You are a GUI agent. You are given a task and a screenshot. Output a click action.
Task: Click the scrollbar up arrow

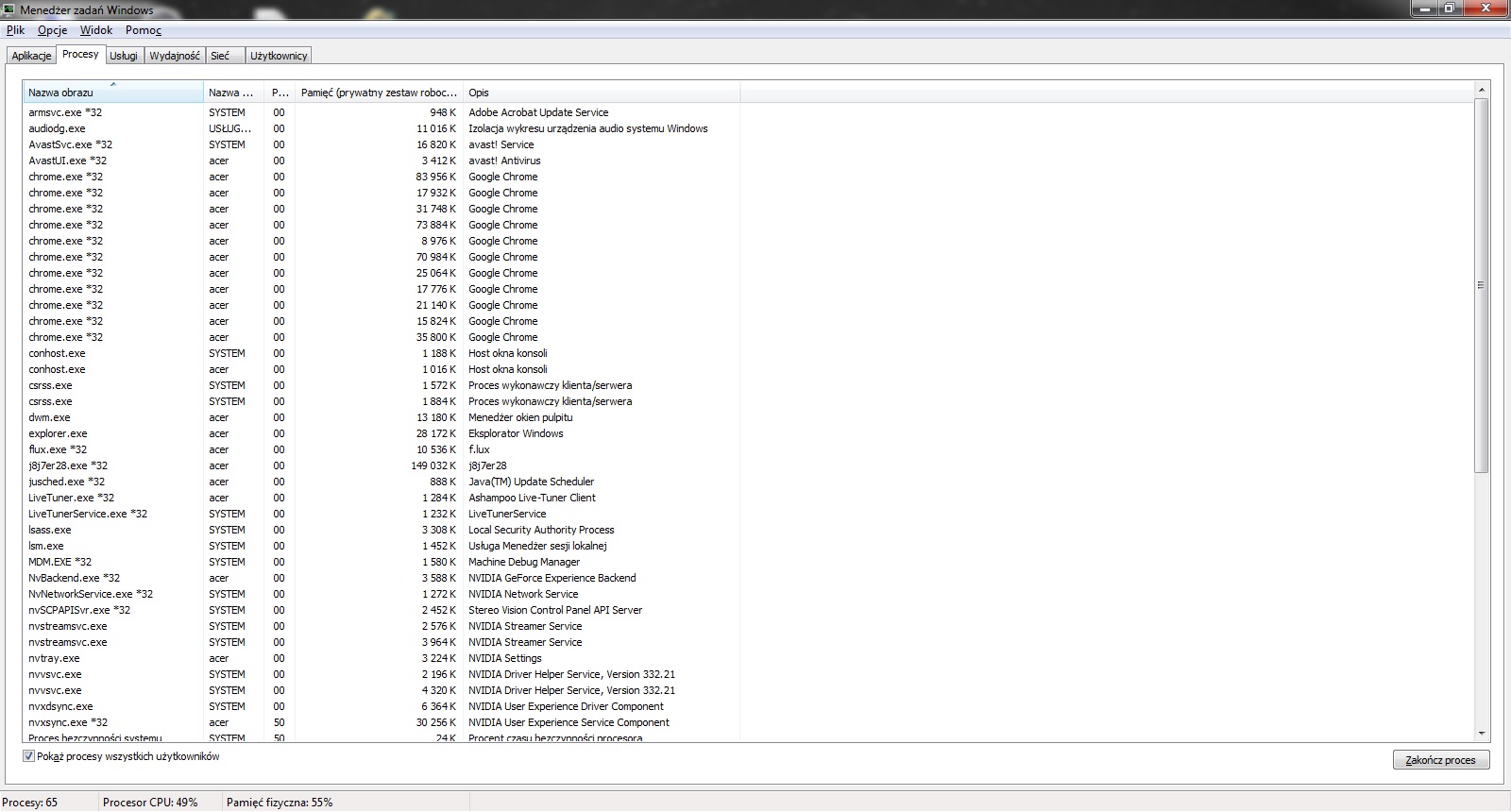pos(1481,90)
